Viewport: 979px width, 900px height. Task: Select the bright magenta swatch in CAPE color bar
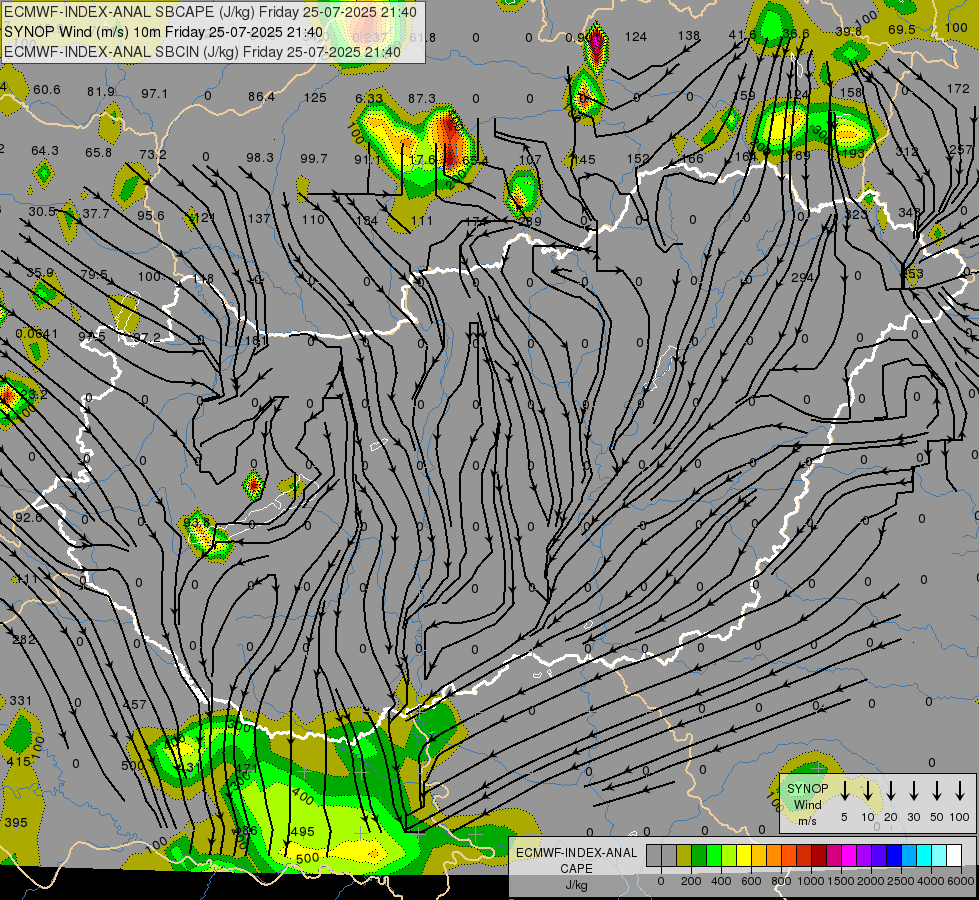click(849, 856)
